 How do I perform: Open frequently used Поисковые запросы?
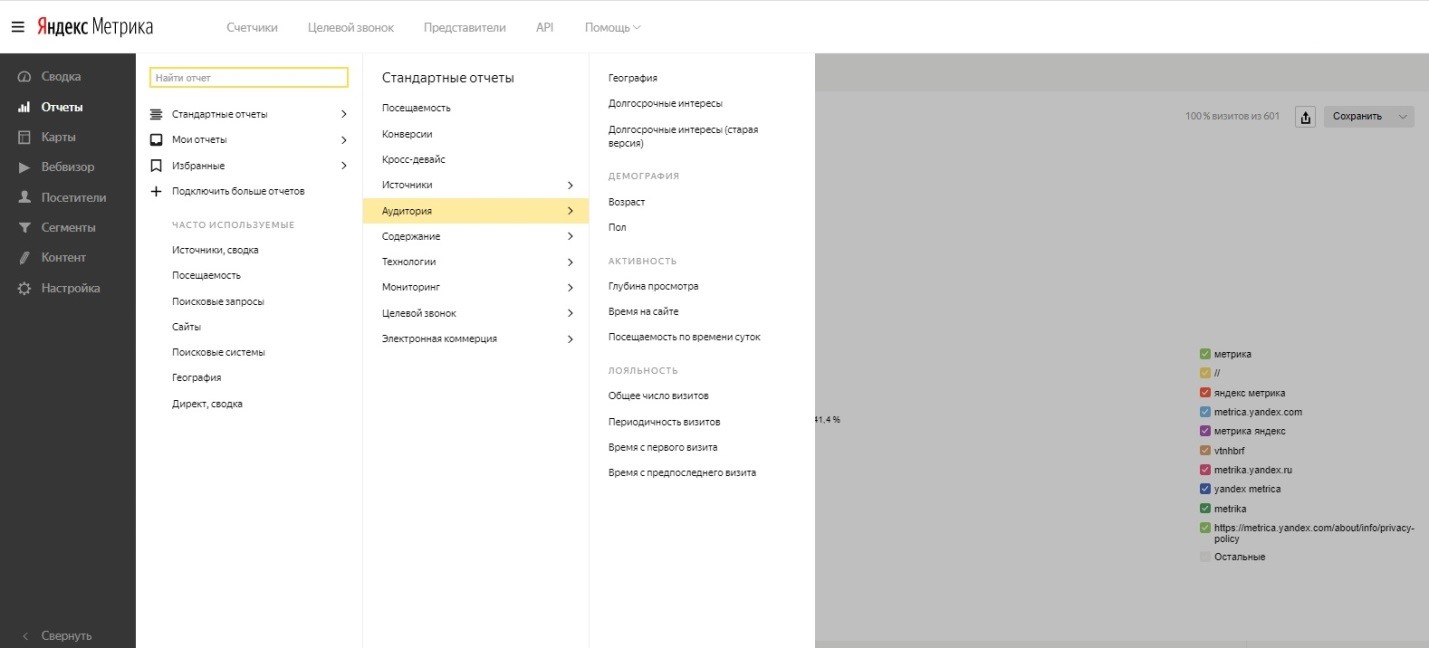pyautogui.click(x=218, y=301)
